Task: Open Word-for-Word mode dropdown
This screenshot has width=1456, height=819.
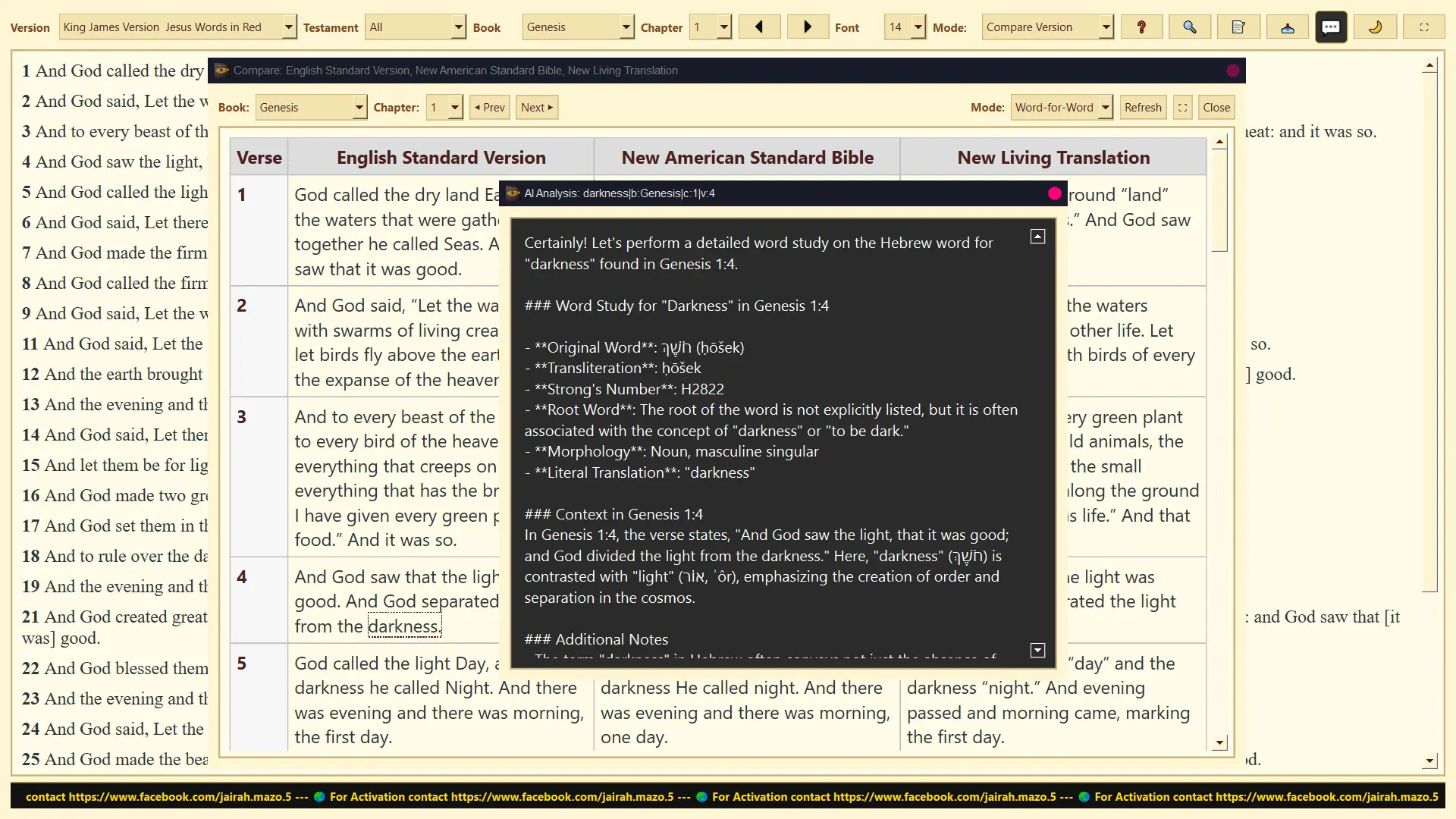Action: [1062, 108]
